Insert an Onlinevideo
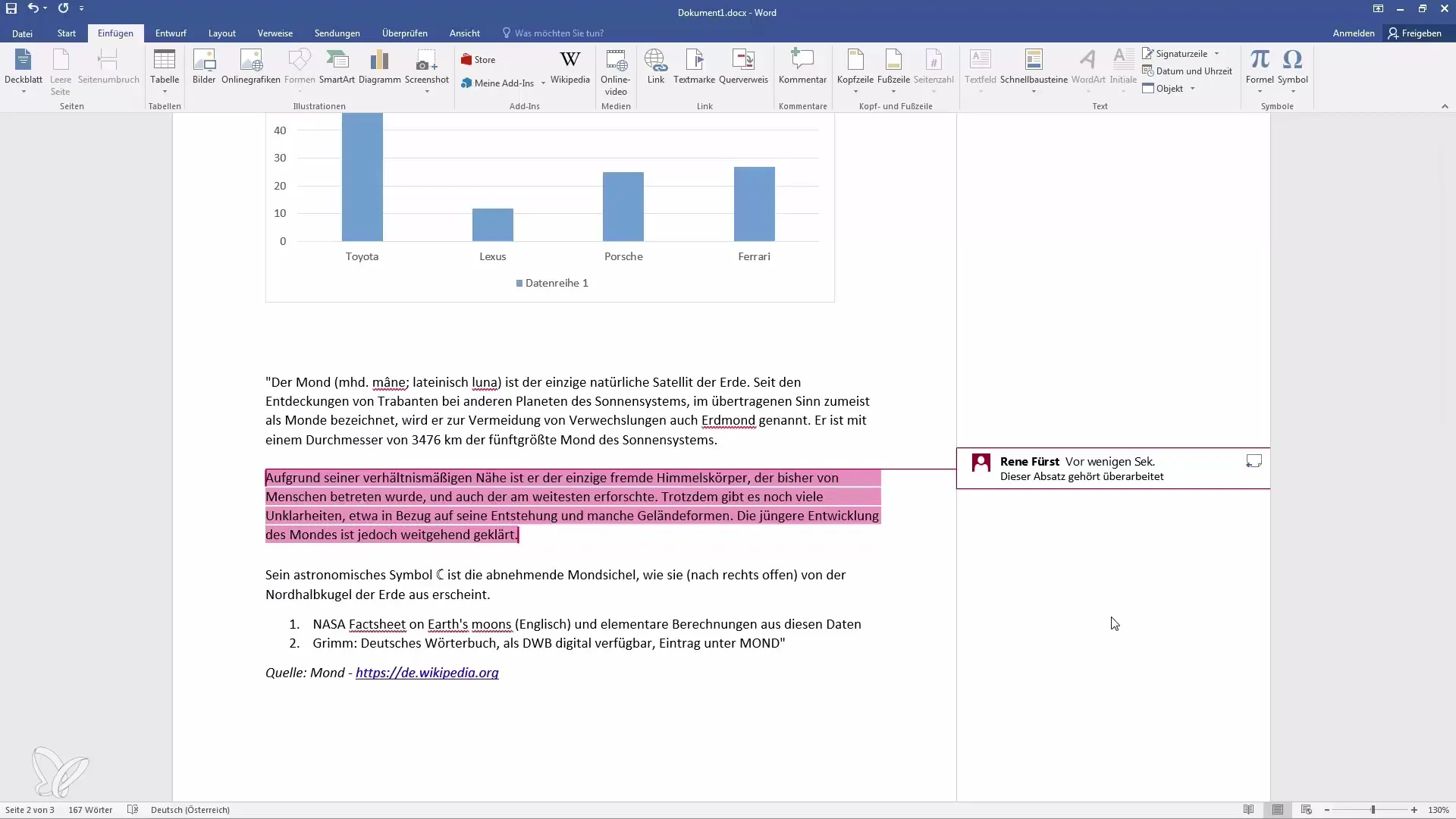Viewport: 1456px width, 819px height. (616, 71)
